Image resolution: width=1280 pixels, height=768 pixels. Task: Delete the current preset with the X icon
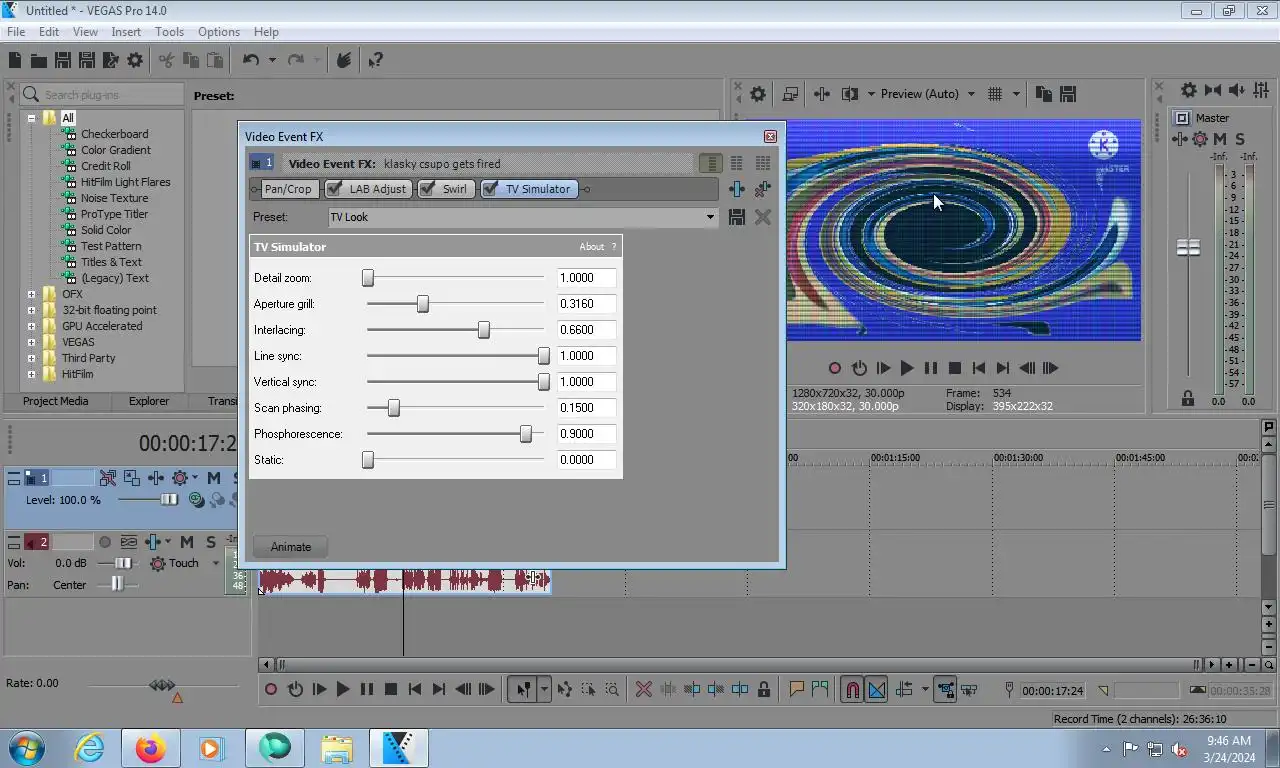pos(763,217)
